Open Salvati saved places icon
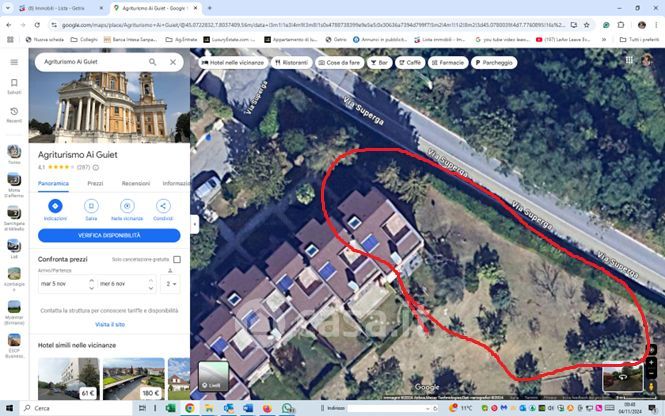This screenshot has width=665, height=416. click(14, 87)
